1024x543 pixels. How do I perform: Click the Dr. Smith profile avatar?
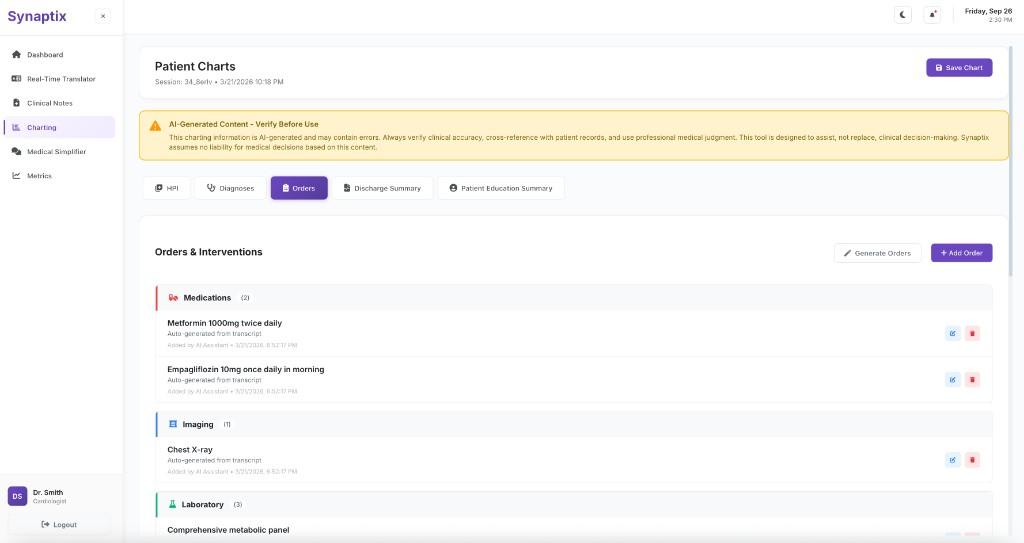click(17, 496)
